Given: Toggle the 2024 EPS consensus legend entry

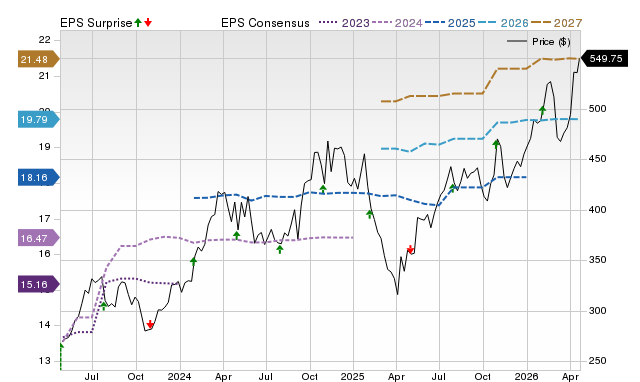Looking at the screenshot, I should pos(397,23).
